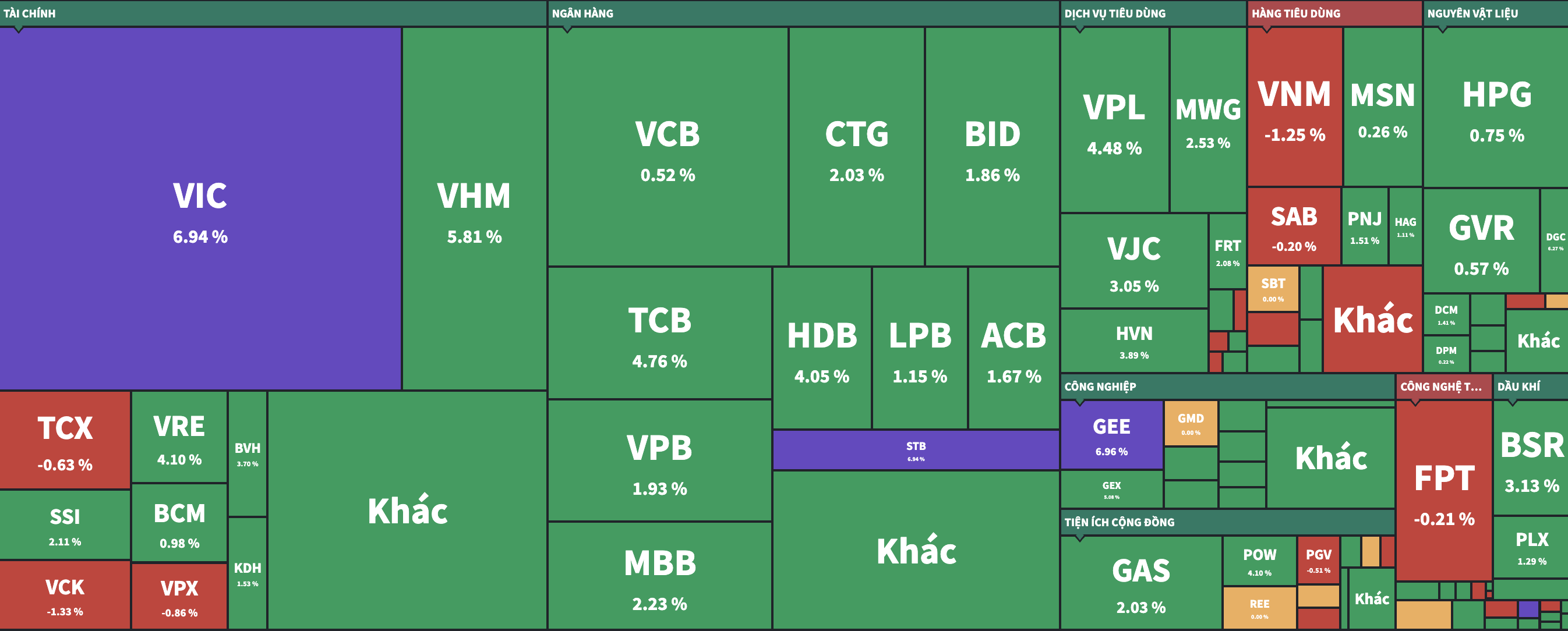Open the VCB bank stock tile

point(667,147)
